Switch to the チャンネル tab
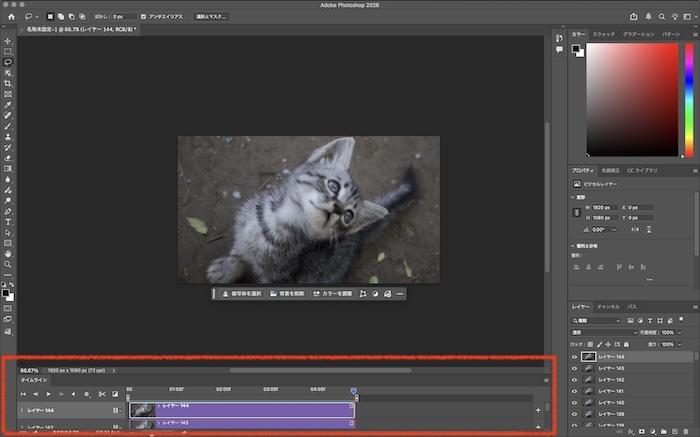Screen dimensions: 700x437 tap(608, 306)
